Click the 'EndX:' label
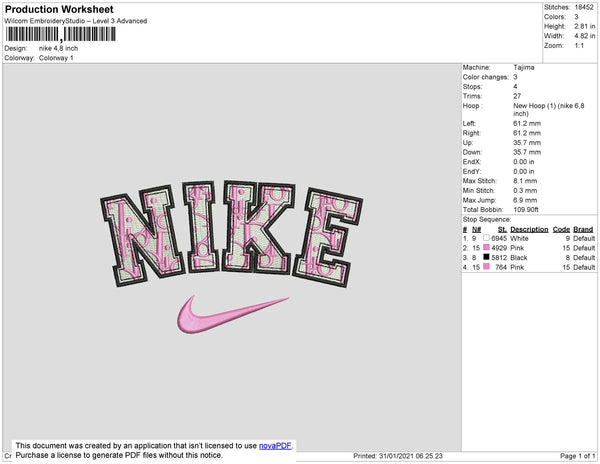Image resolution: width=600 pixels, height=464 pixels. click(472, 161)
